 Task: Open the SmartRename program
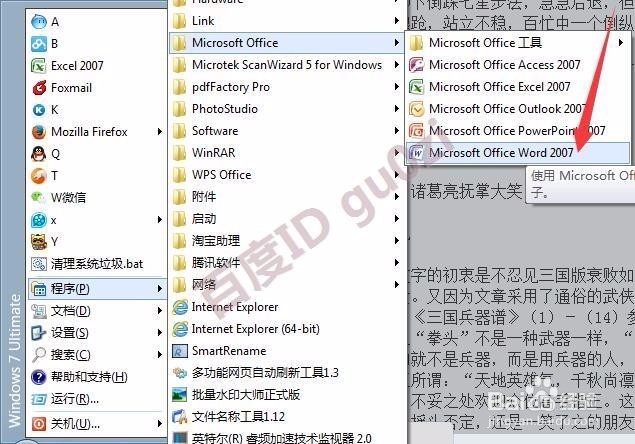287,351
